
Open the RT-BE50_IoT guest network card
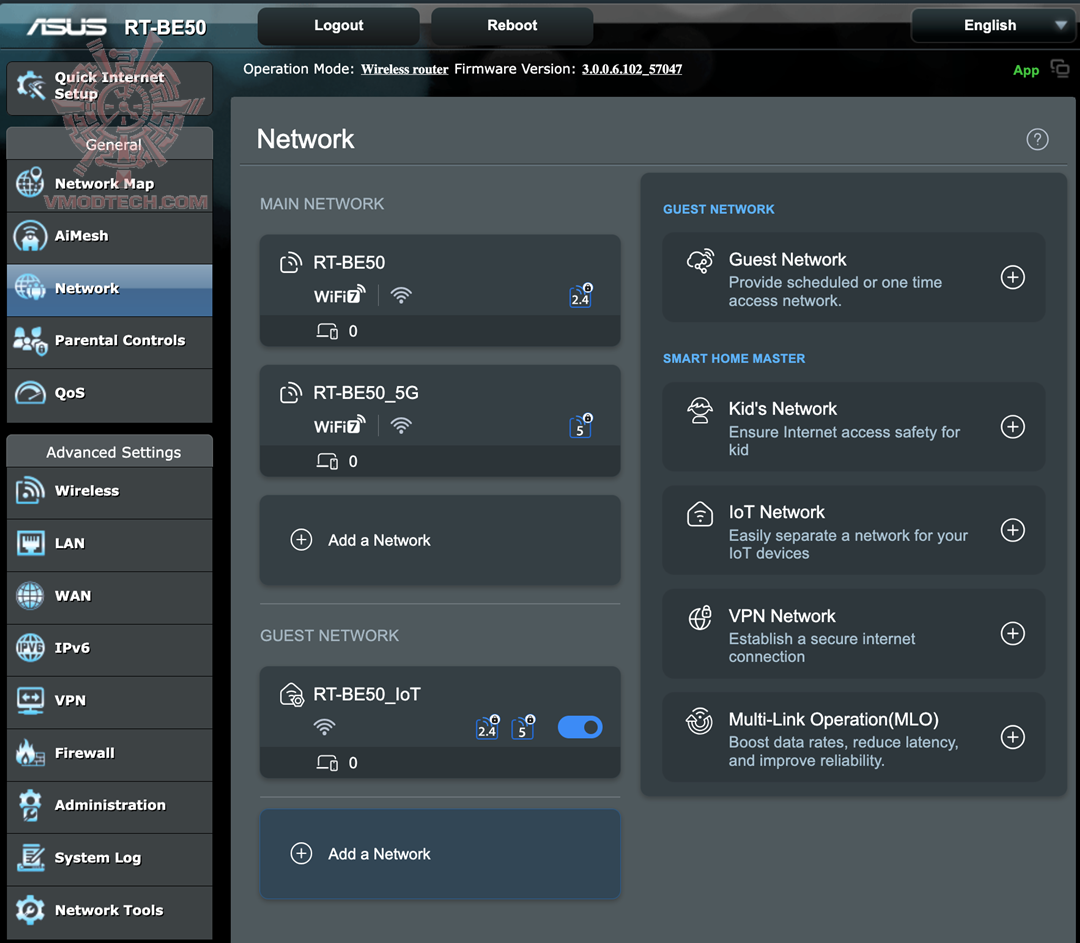coord(439,722)
